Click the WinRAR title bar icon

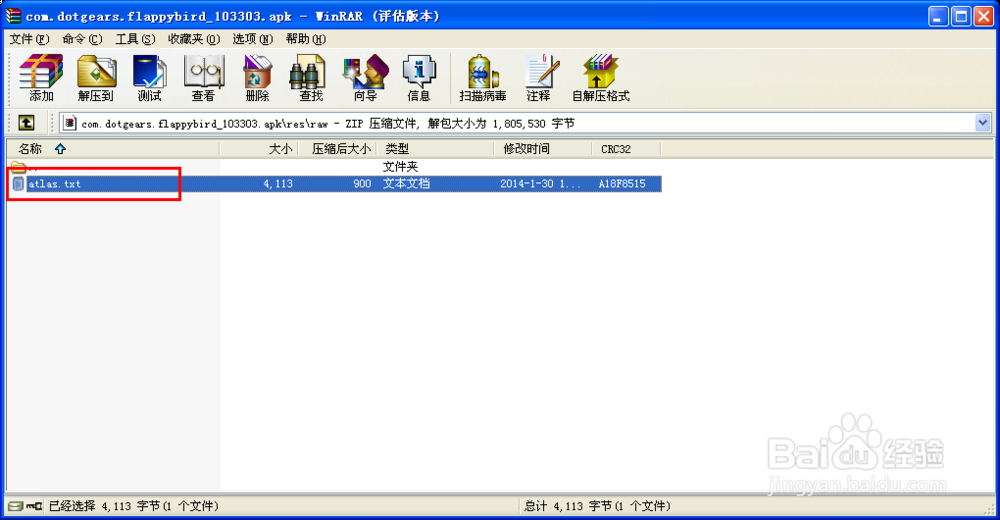(13, 15)
